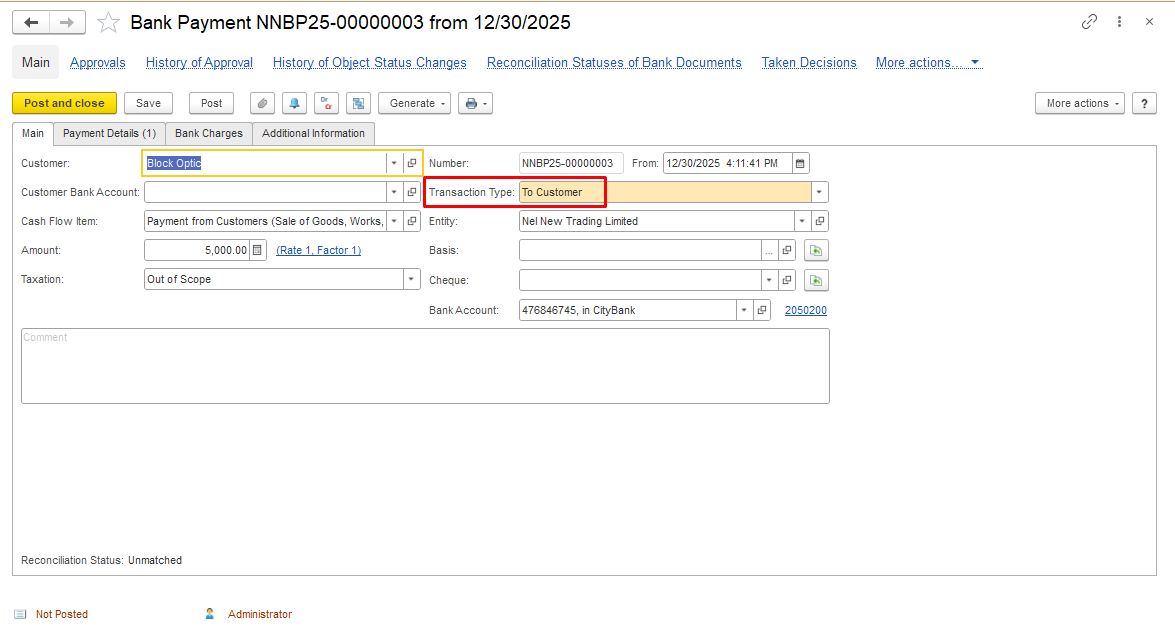The height and width of the screenshot is (634, 1175).
Task: Click the empty Basis input field
Action: coord(640,250)
